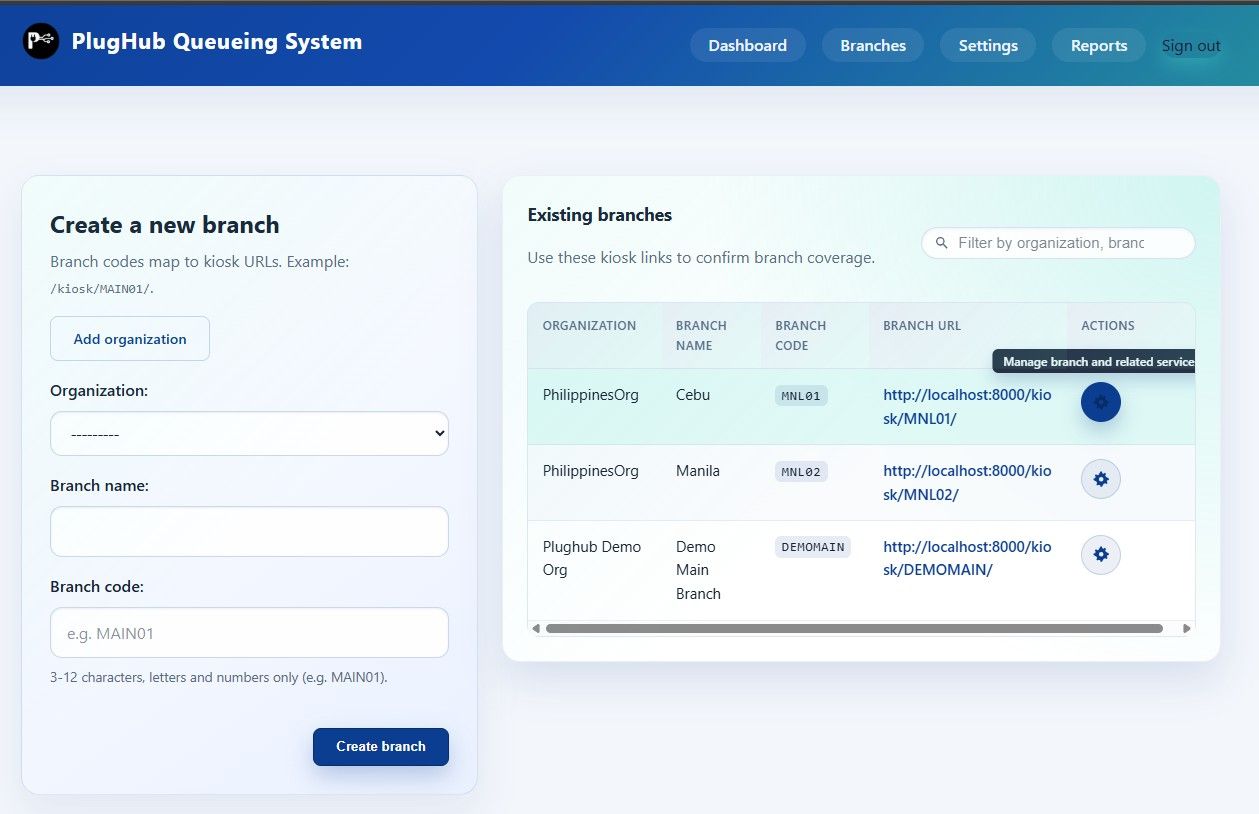The height and width of the screenshot is (814, 1259).
Task: Click the search magnifier icon in filter
Action: point(941,243)
